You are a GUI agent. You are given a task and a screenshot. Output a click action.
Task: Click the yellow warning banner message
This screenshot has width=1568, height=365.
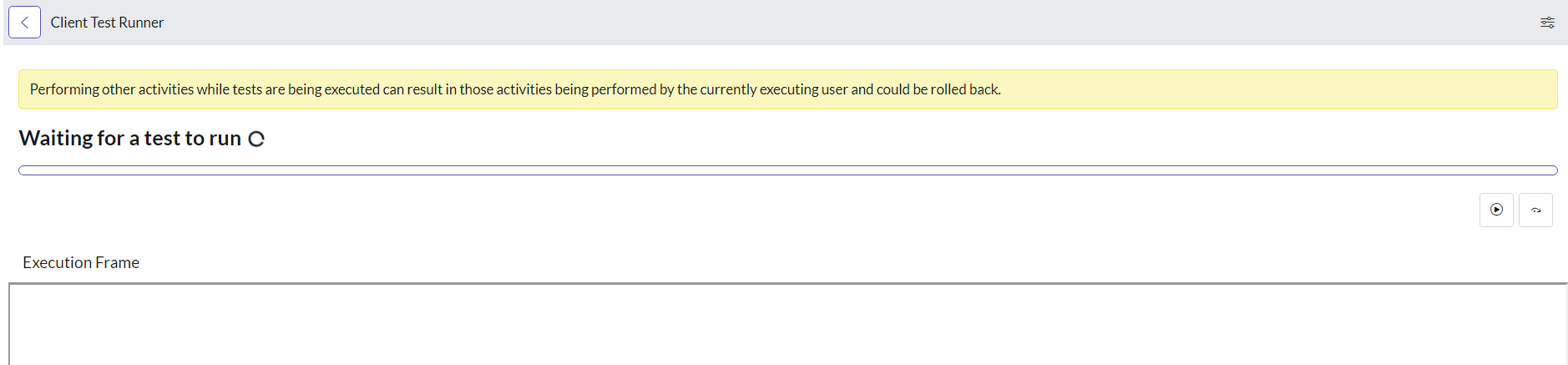[x=788, y=89]
